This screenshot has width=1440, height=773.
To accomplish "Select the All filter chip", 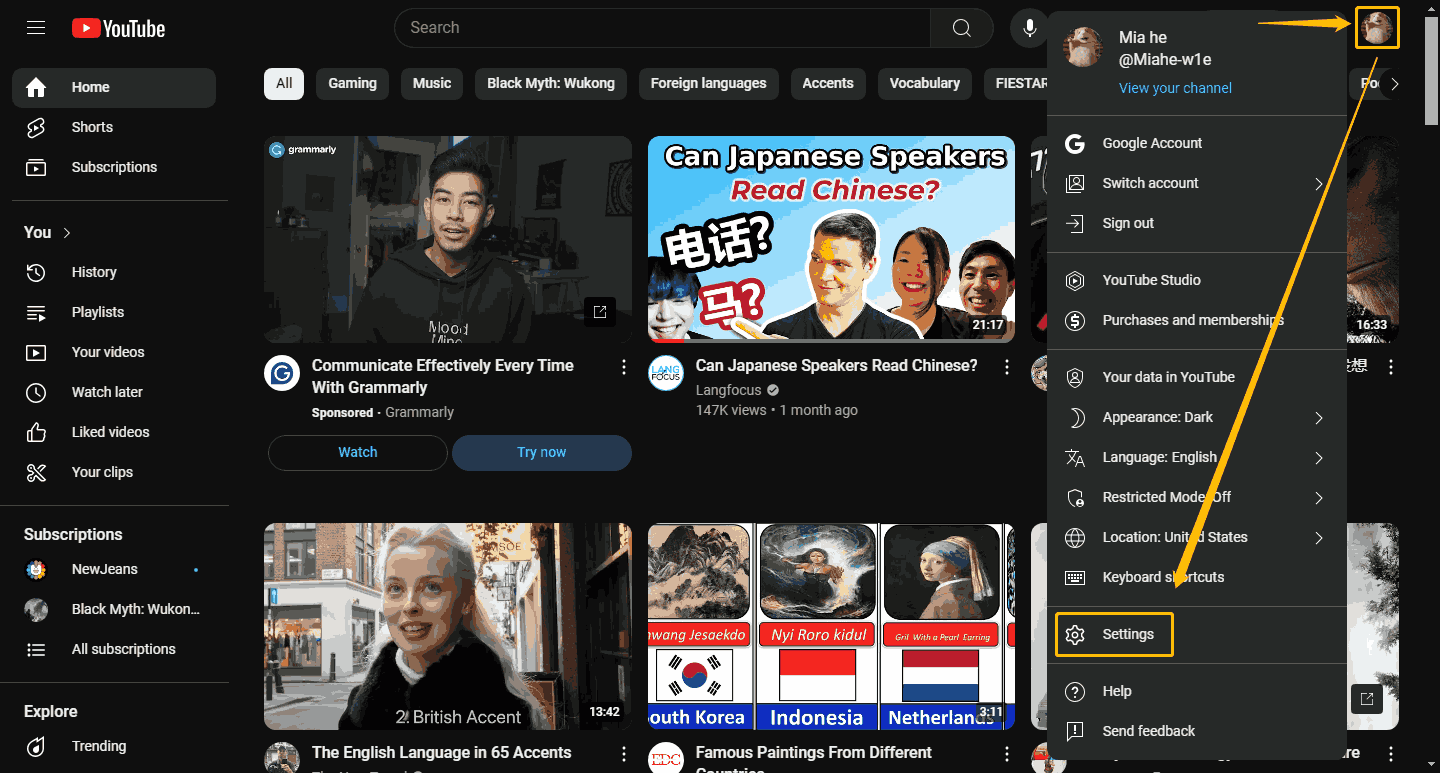I will click(x=284, y=84).
